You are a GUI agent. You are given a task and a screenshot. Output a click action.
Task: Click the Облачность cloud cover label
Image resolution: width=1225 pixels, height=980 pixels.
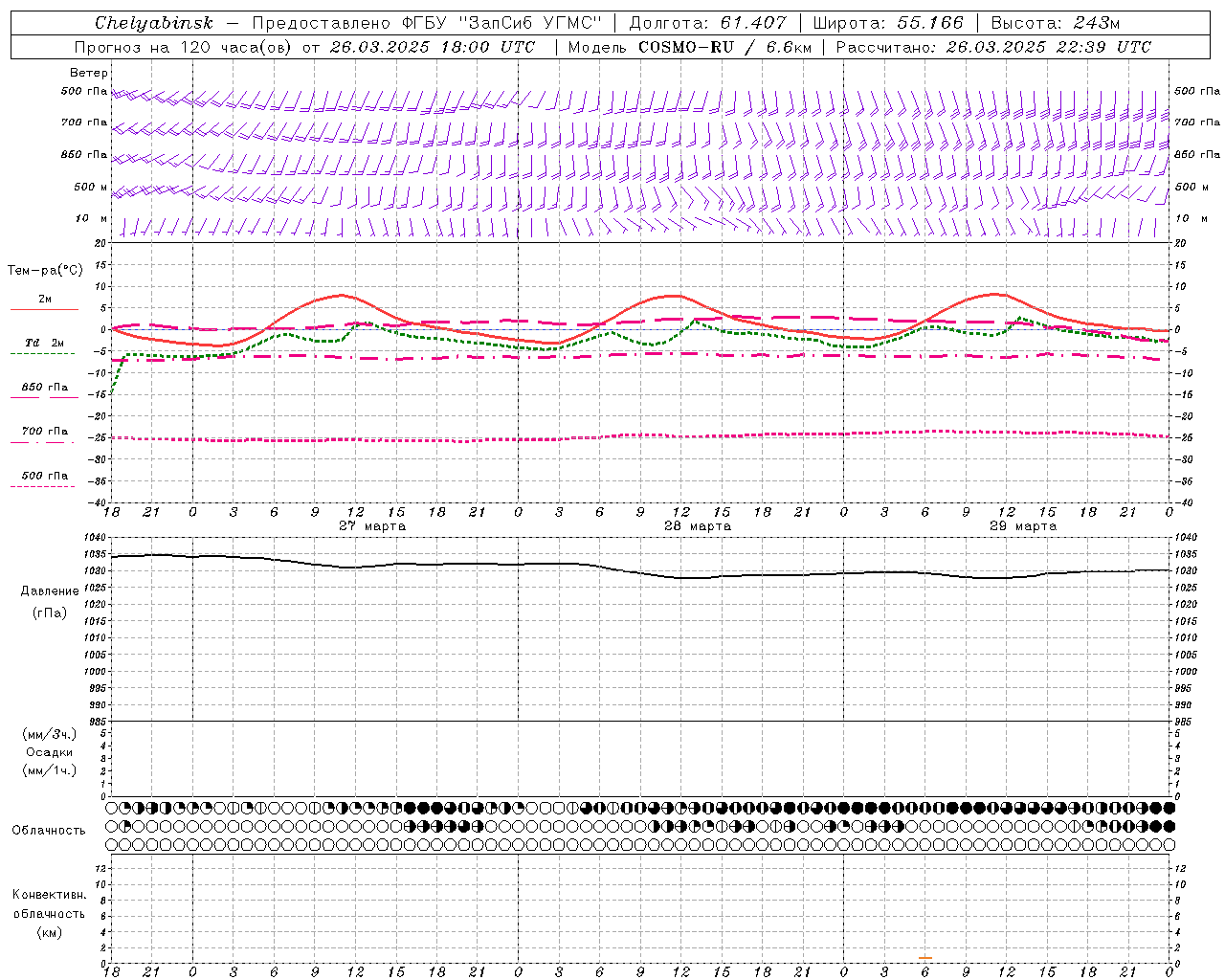[x=49, y=831]
